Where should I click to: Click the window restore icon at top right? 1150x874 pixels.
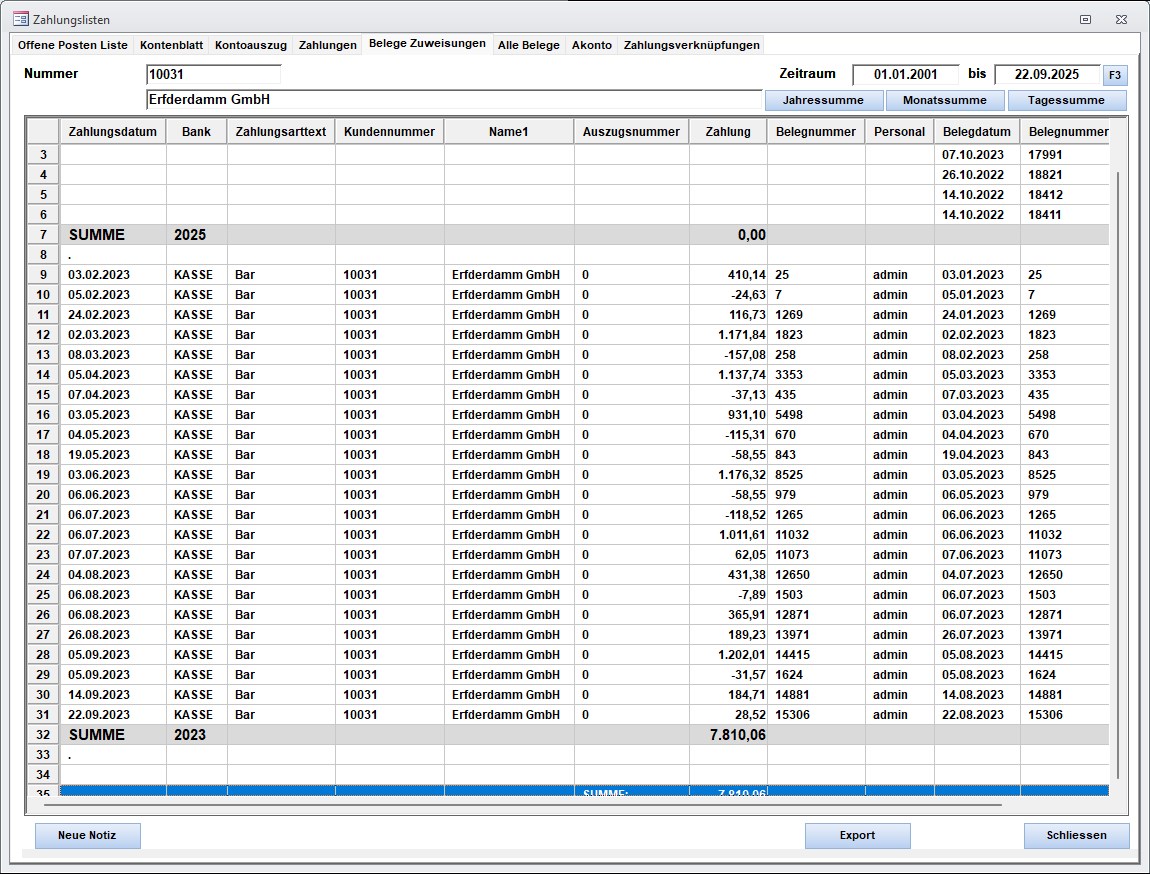(x=1085, y=19)
